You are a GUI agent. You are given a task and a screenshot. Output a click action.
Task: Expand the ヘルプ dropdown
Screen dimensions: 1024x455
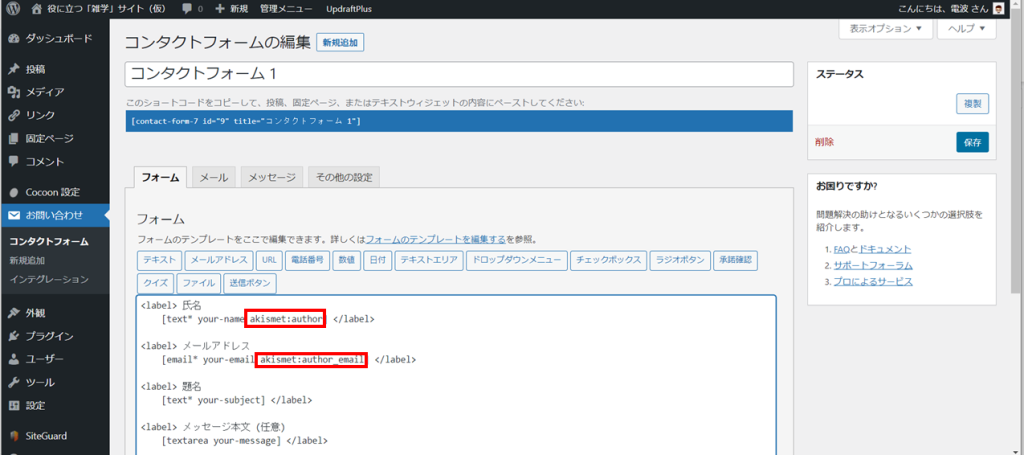tap(967, 29)
